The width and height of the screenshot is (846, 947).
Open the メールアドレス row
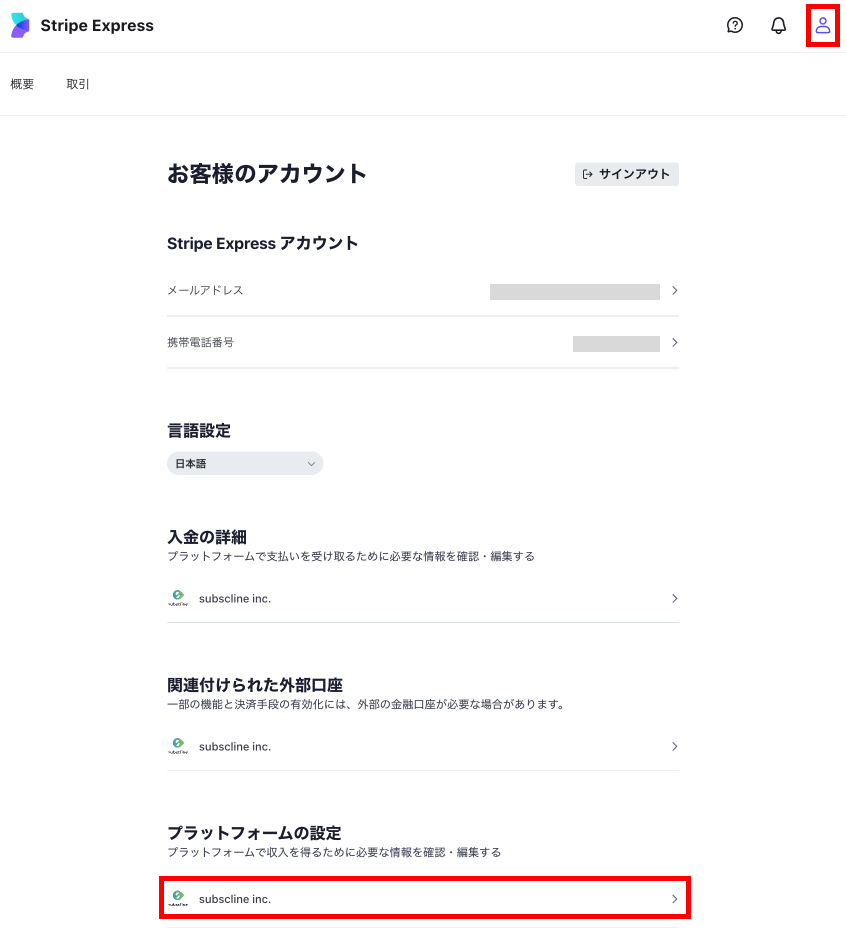423,291
